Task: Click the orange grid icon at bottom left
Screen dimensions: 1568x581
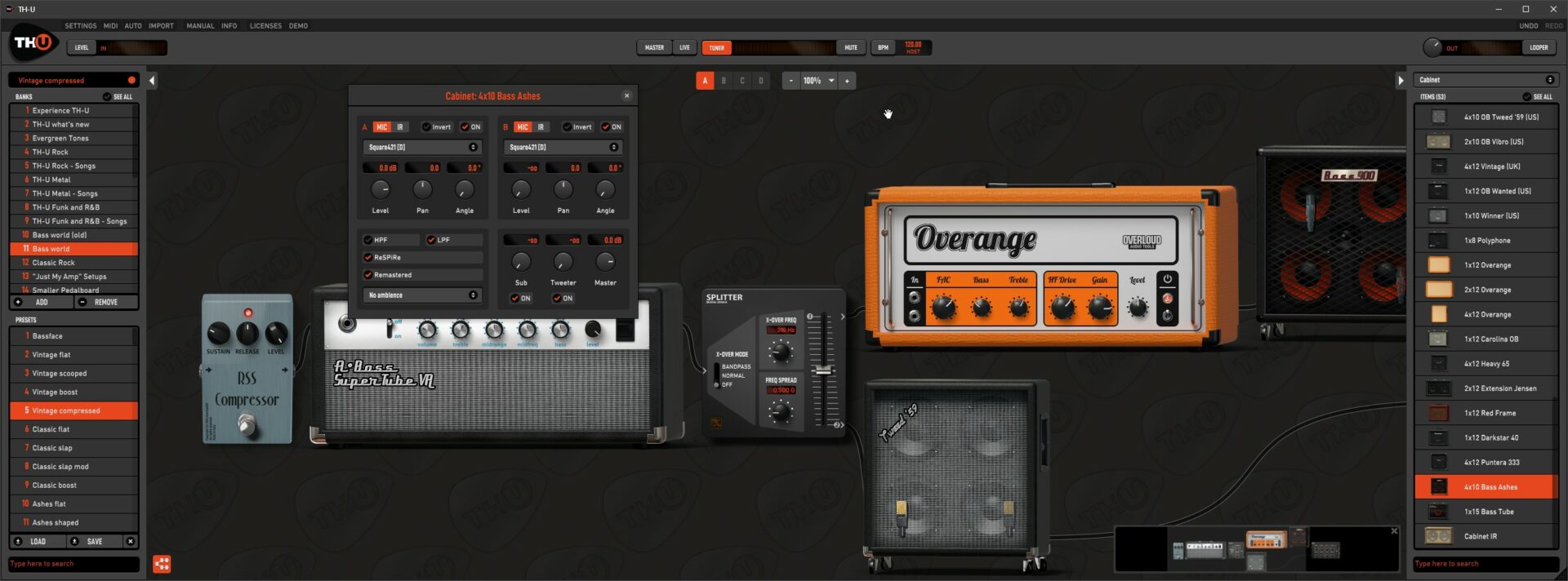Action: coord(162,564)
